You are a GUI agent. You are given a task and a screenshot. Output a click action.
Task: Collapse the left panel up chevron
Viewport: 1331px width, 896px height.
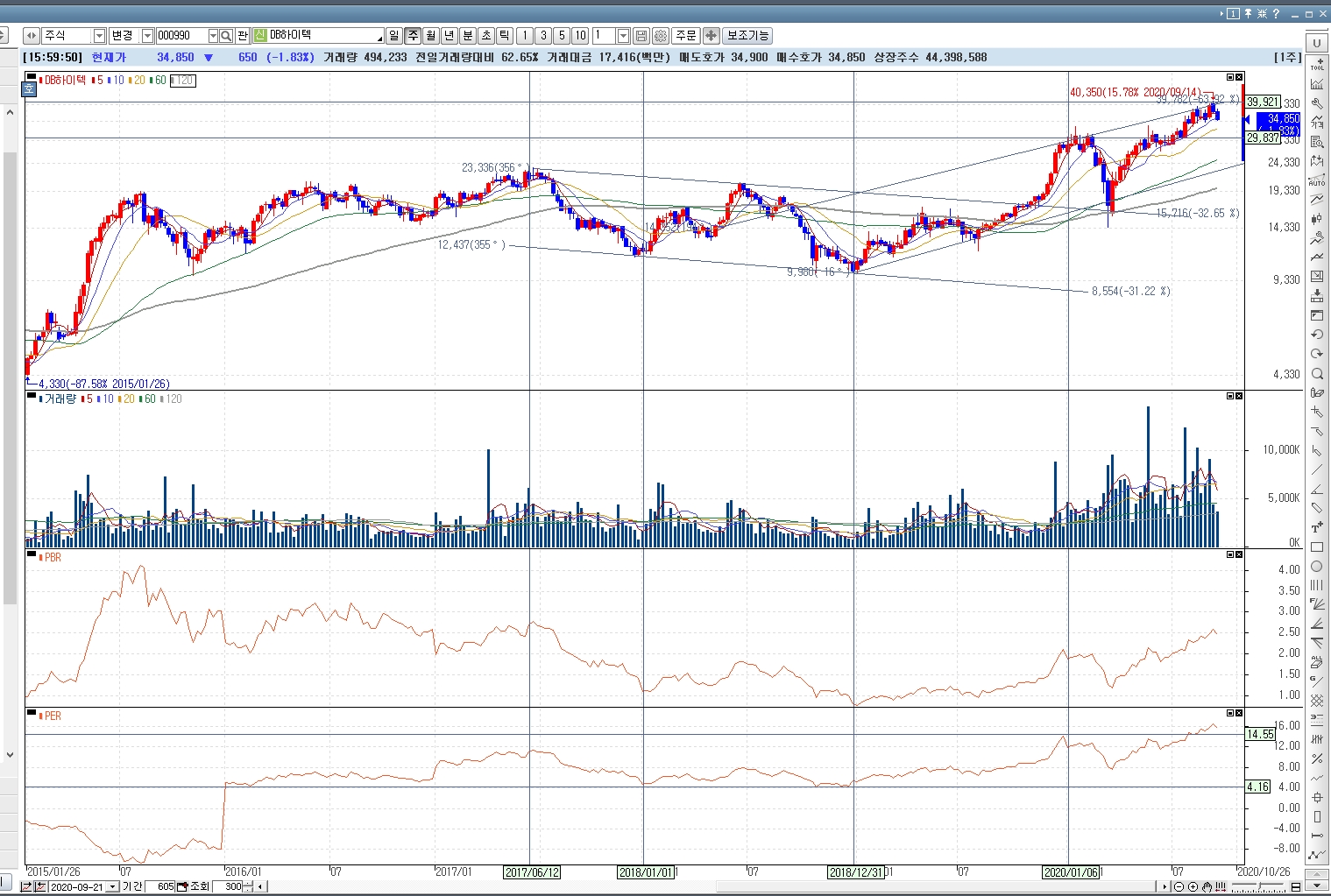[10, 112]
